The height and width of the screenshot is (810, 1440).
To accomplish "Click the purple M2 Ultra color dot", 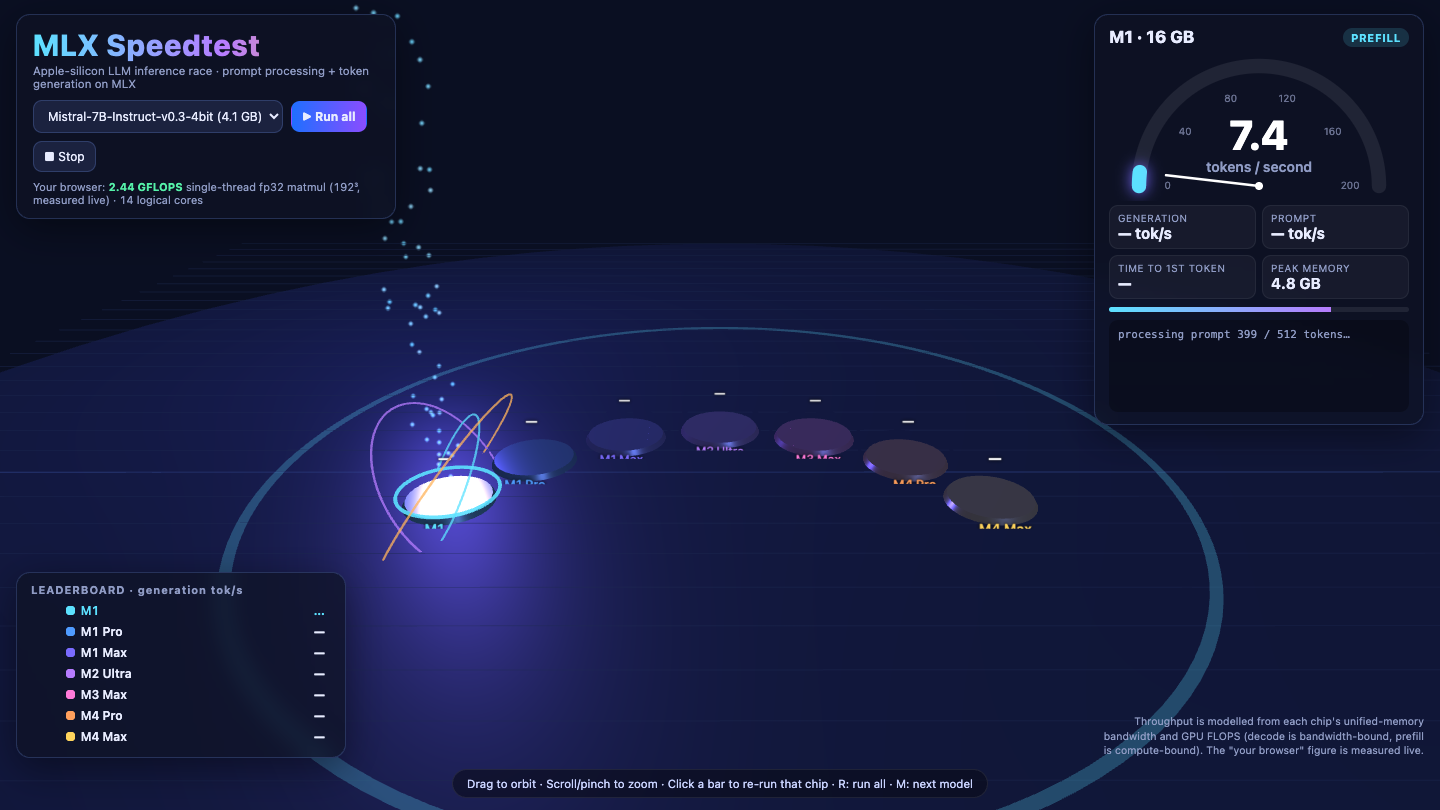I will point(71,674).
